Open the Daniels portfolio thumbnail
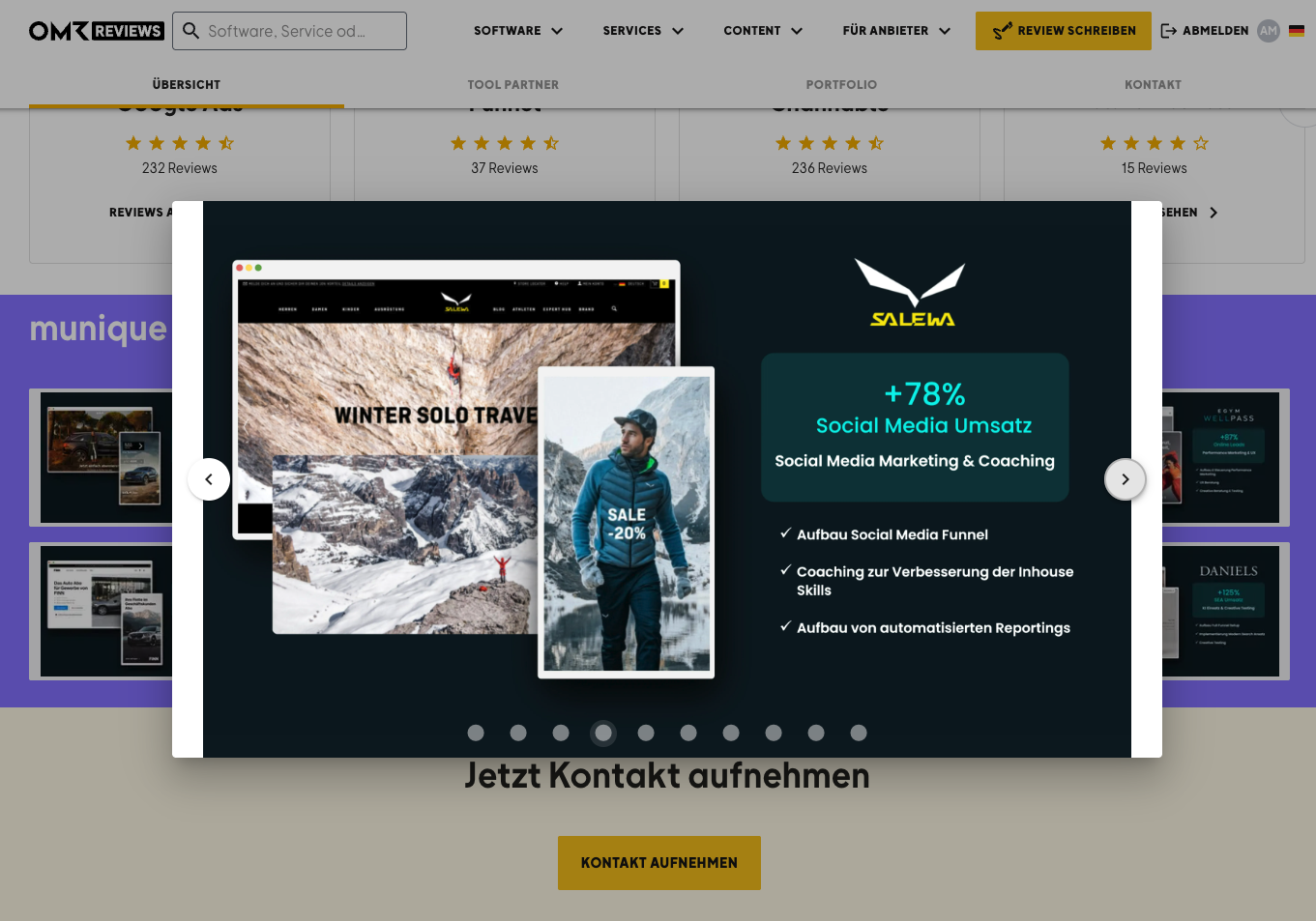The image size is (1316, 921). coord(1225,612)
